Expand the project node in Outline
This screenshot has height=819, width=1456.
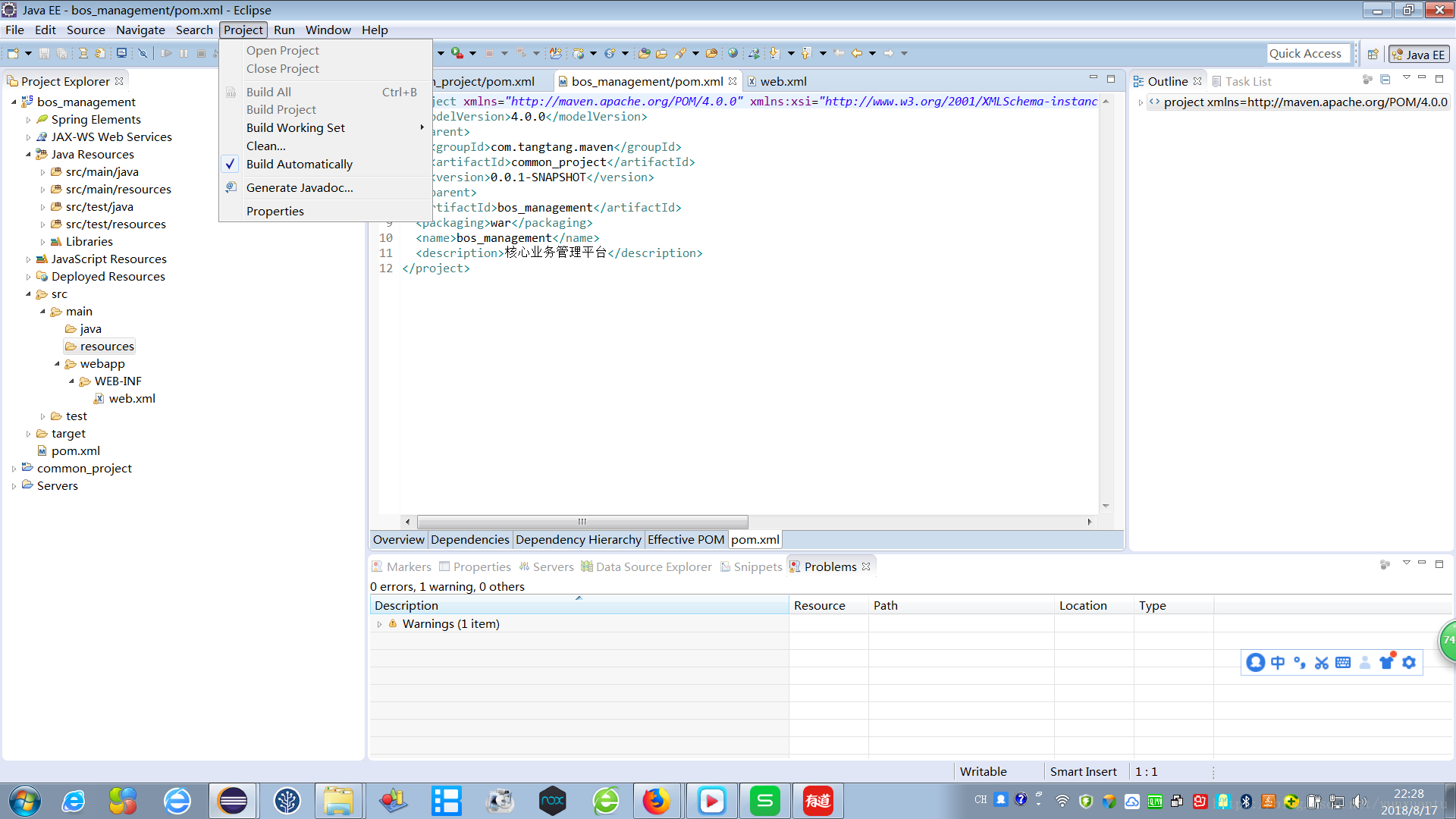(1140, 102)
